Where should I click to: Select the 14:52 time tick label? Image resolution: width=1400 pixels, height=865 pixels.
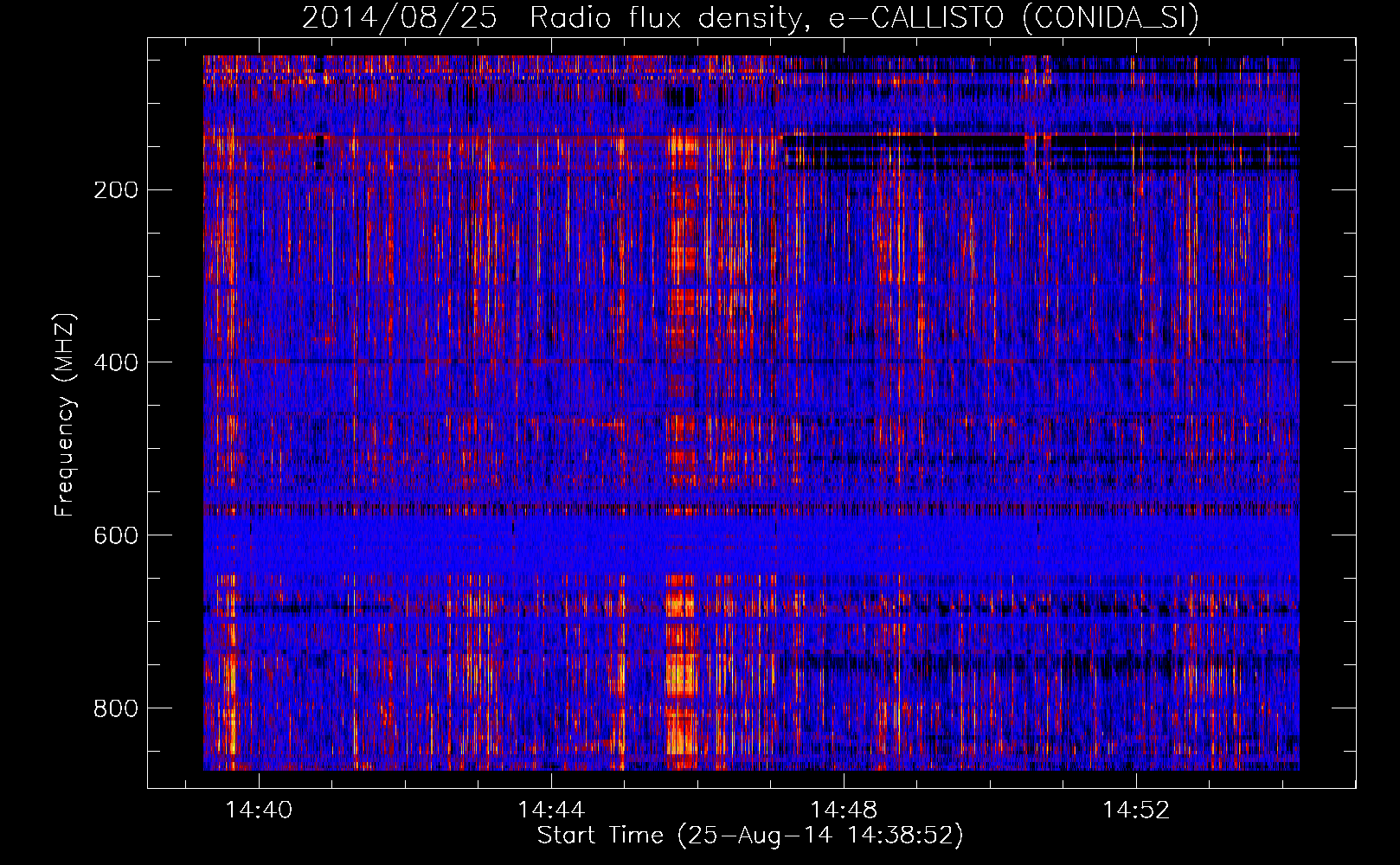1135,811
